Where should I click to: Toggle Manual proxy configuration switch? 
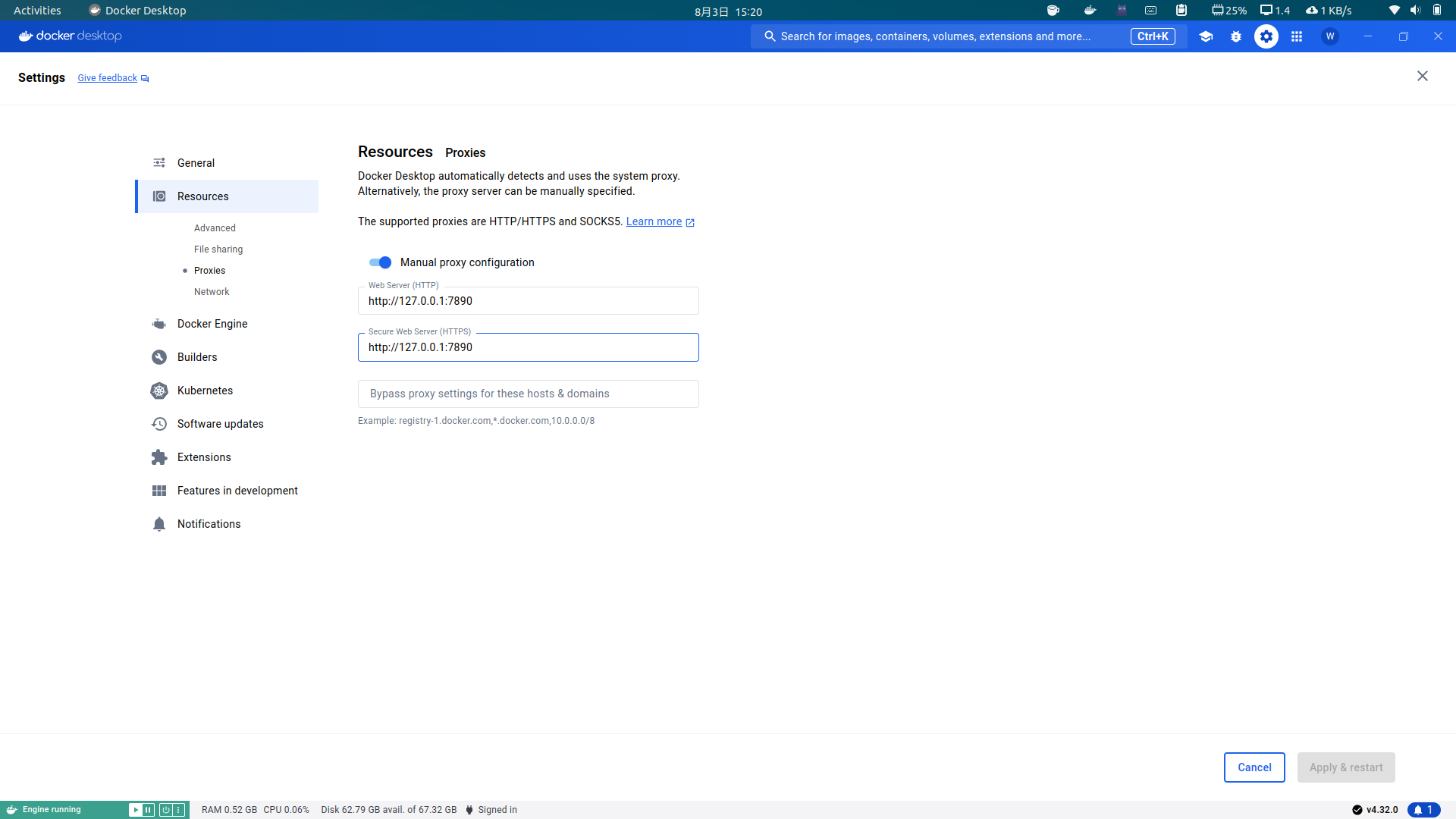380,262
